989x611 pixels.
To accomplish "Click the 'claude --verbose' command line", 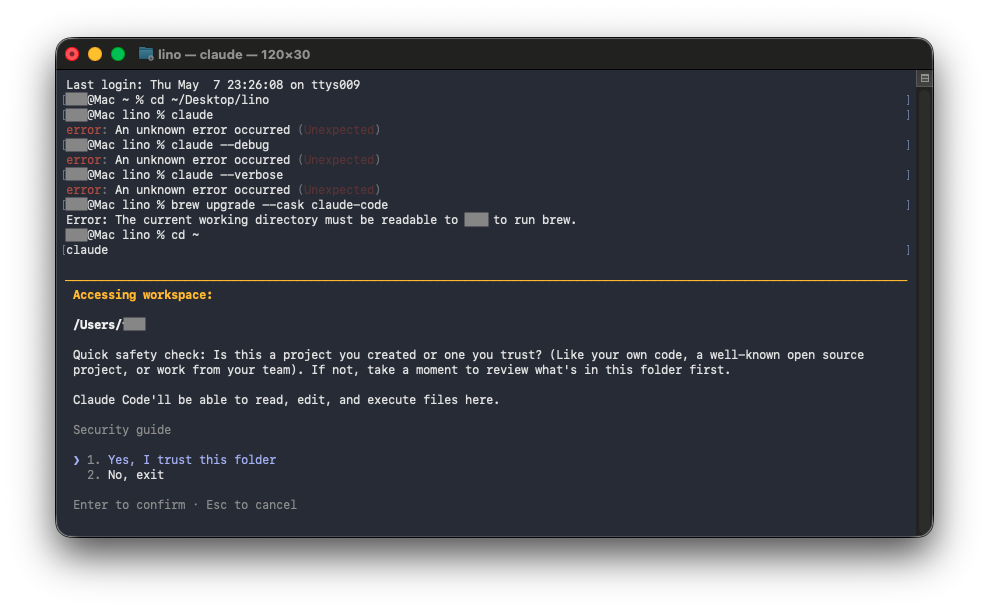I will tap(174, 175).
